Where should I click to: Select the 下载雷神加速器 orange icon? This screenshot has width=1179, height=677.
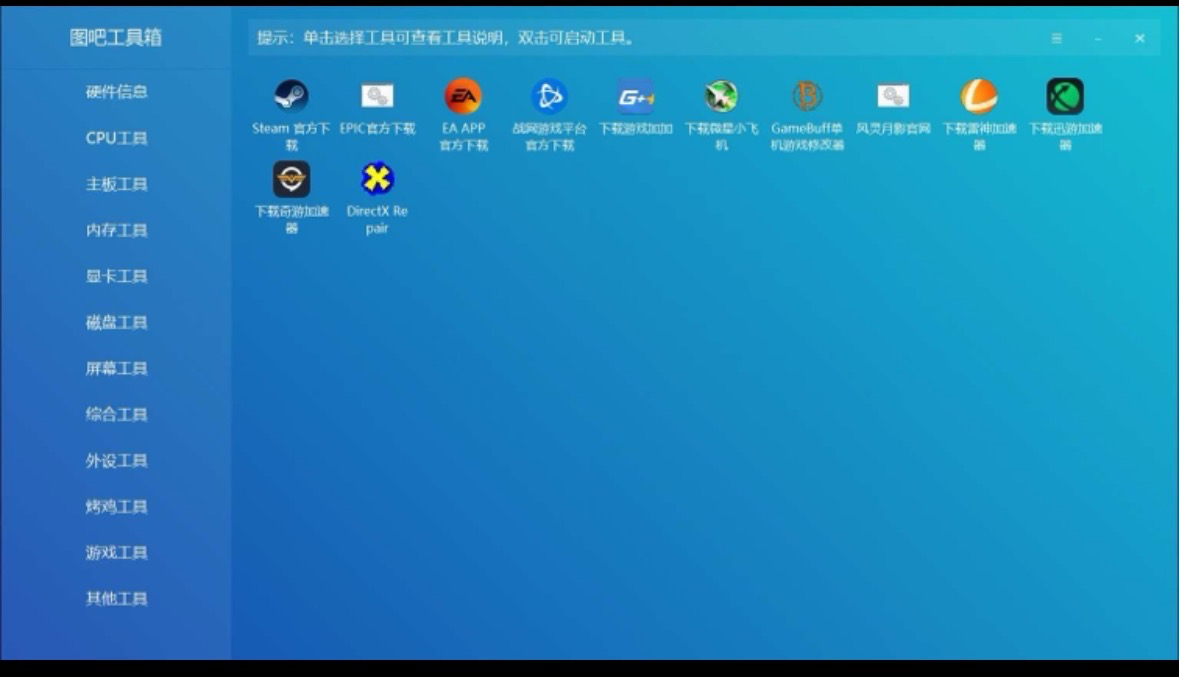click(x=979, y=97)
